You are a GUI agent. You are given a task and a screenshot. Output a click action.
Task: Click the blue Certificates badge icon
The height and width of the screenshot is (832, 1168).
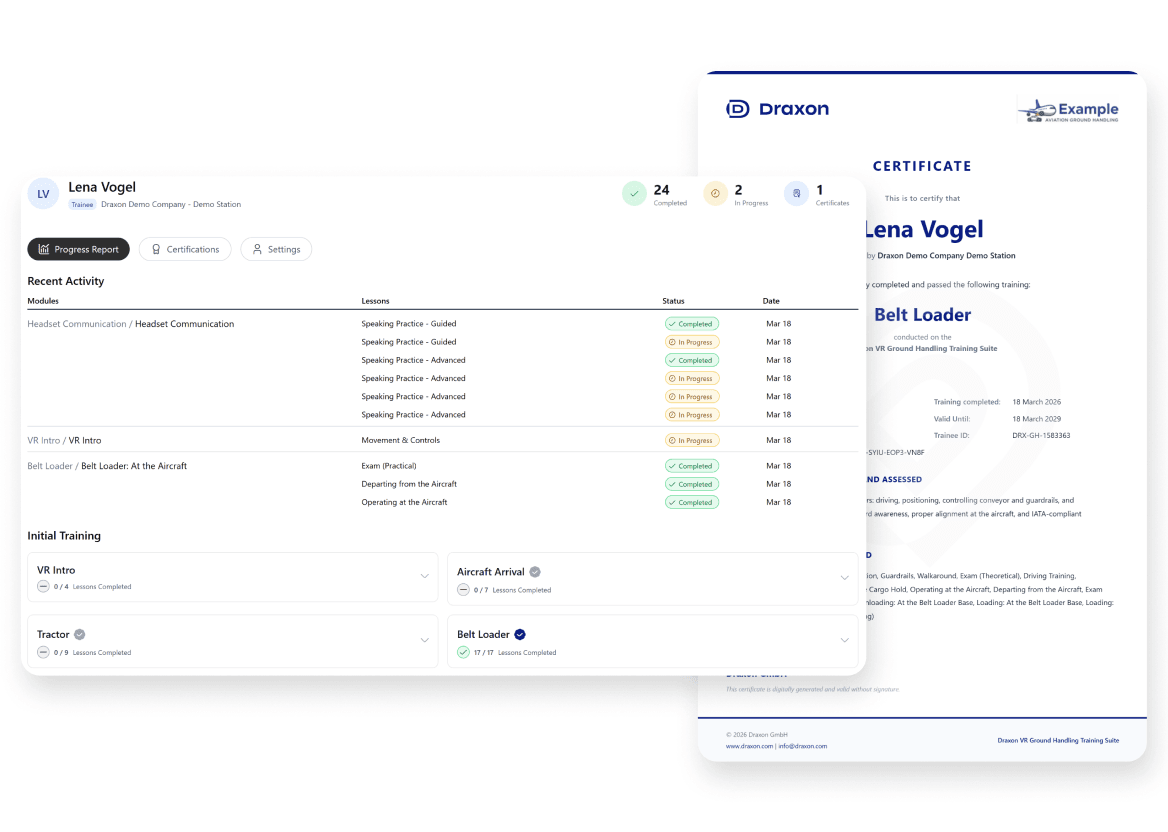796,194
